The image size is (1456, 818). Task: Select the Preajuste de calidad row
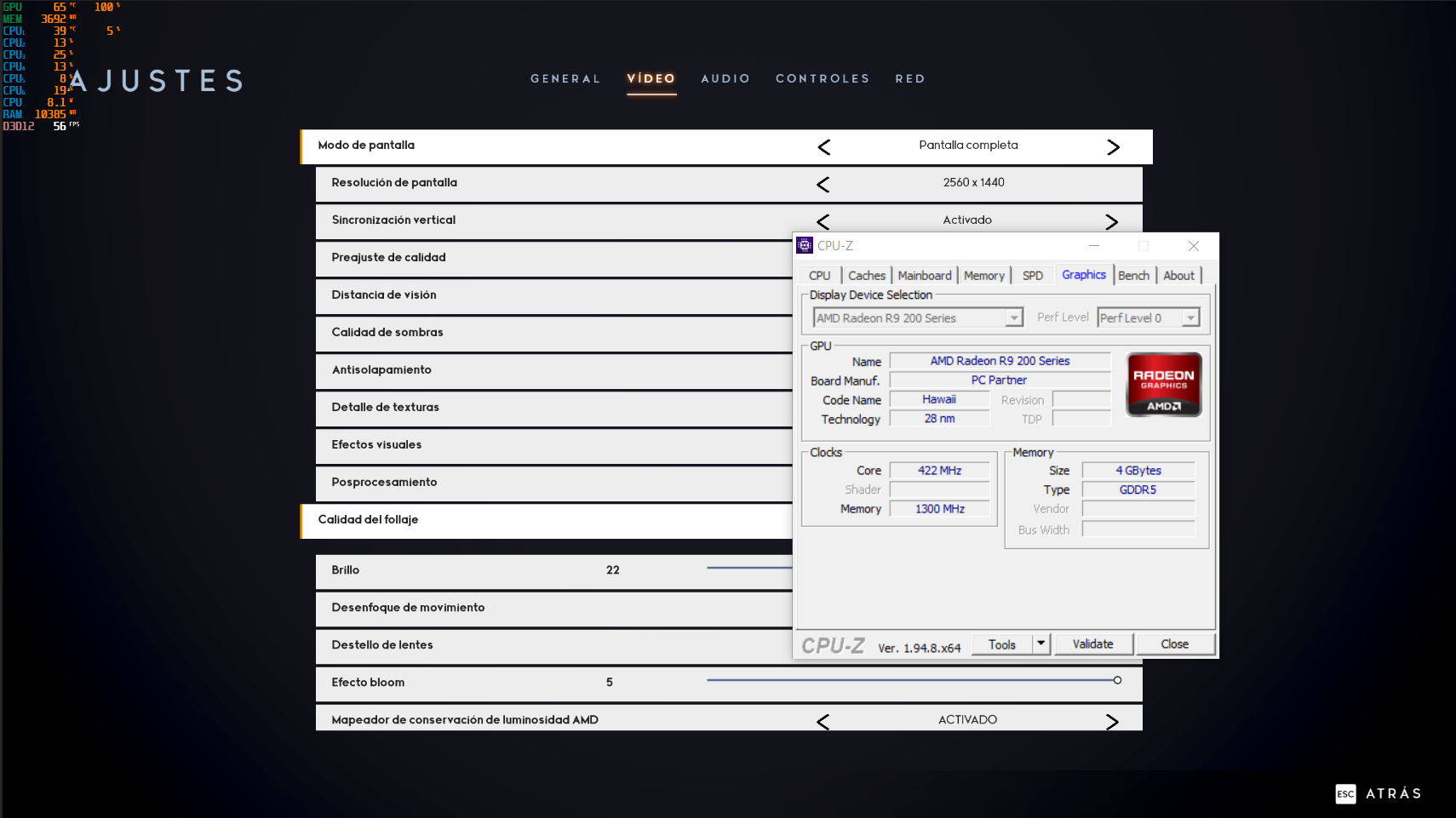(553, 258)
